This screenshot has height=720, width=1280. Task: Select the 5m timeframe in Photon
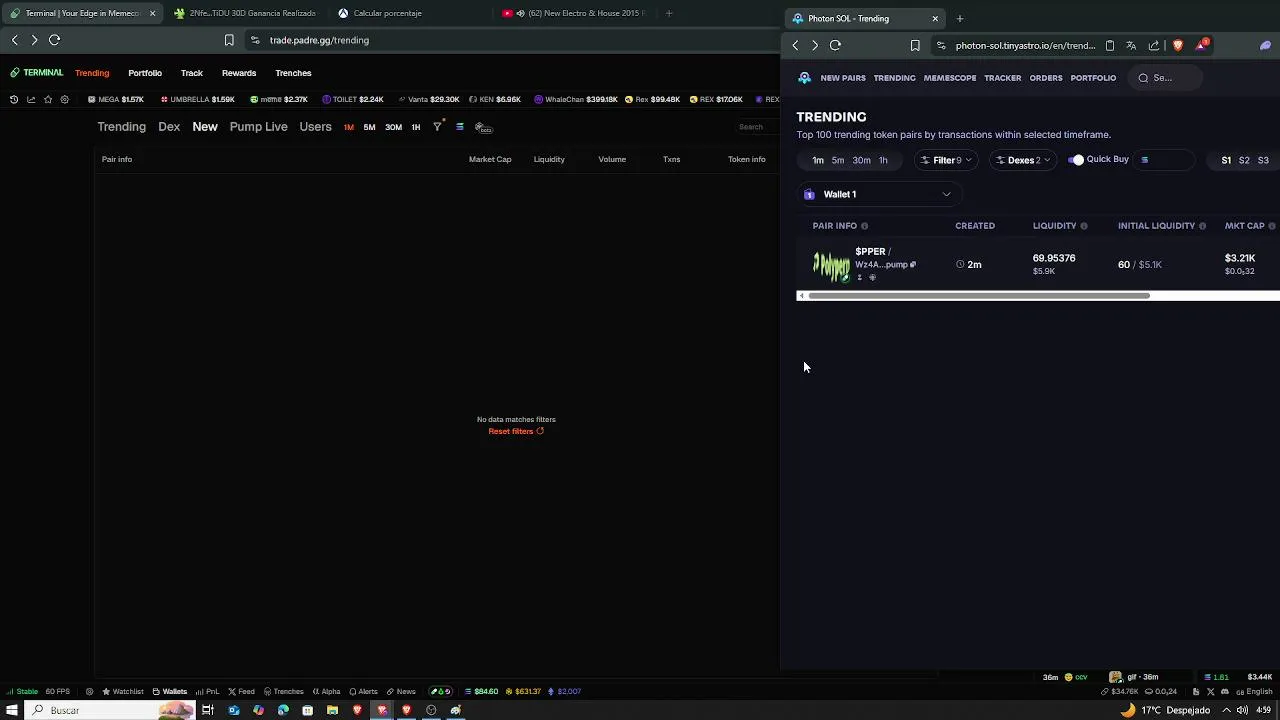coord(838,160)
